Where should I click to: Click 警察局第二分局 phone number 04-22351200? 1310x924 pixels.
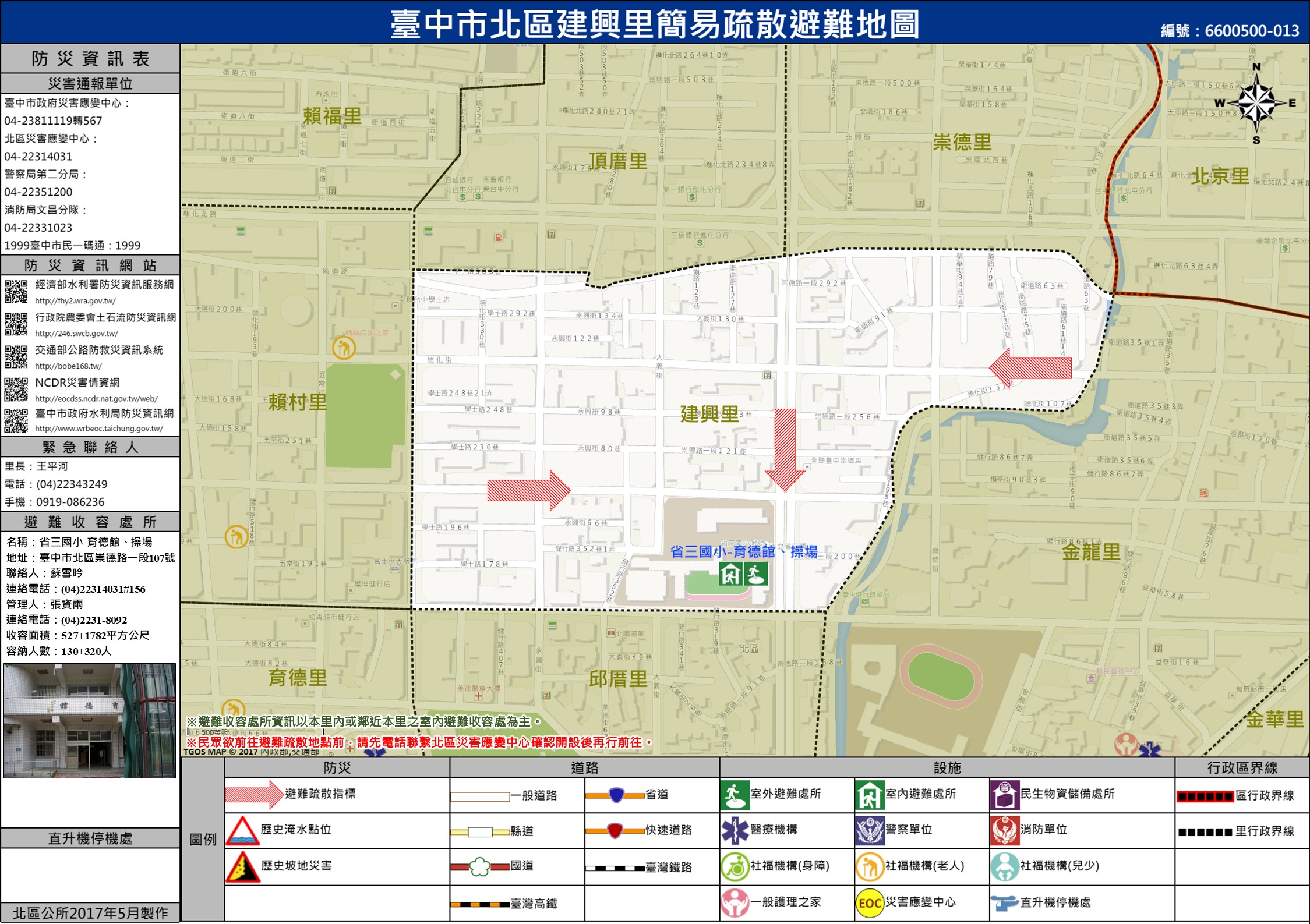pos(38,192)
